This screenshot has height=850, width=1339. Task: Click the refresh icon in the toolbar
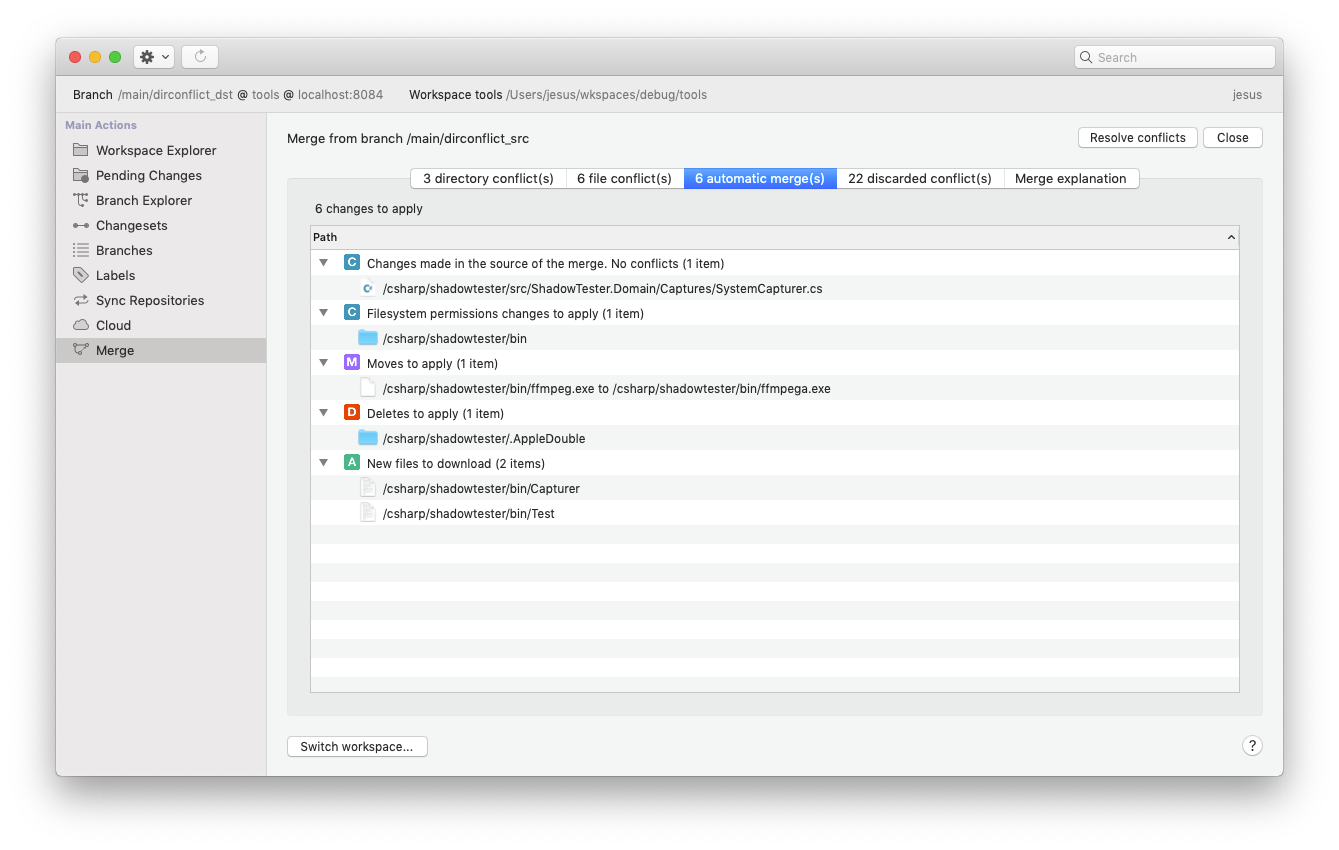point(199,56)
